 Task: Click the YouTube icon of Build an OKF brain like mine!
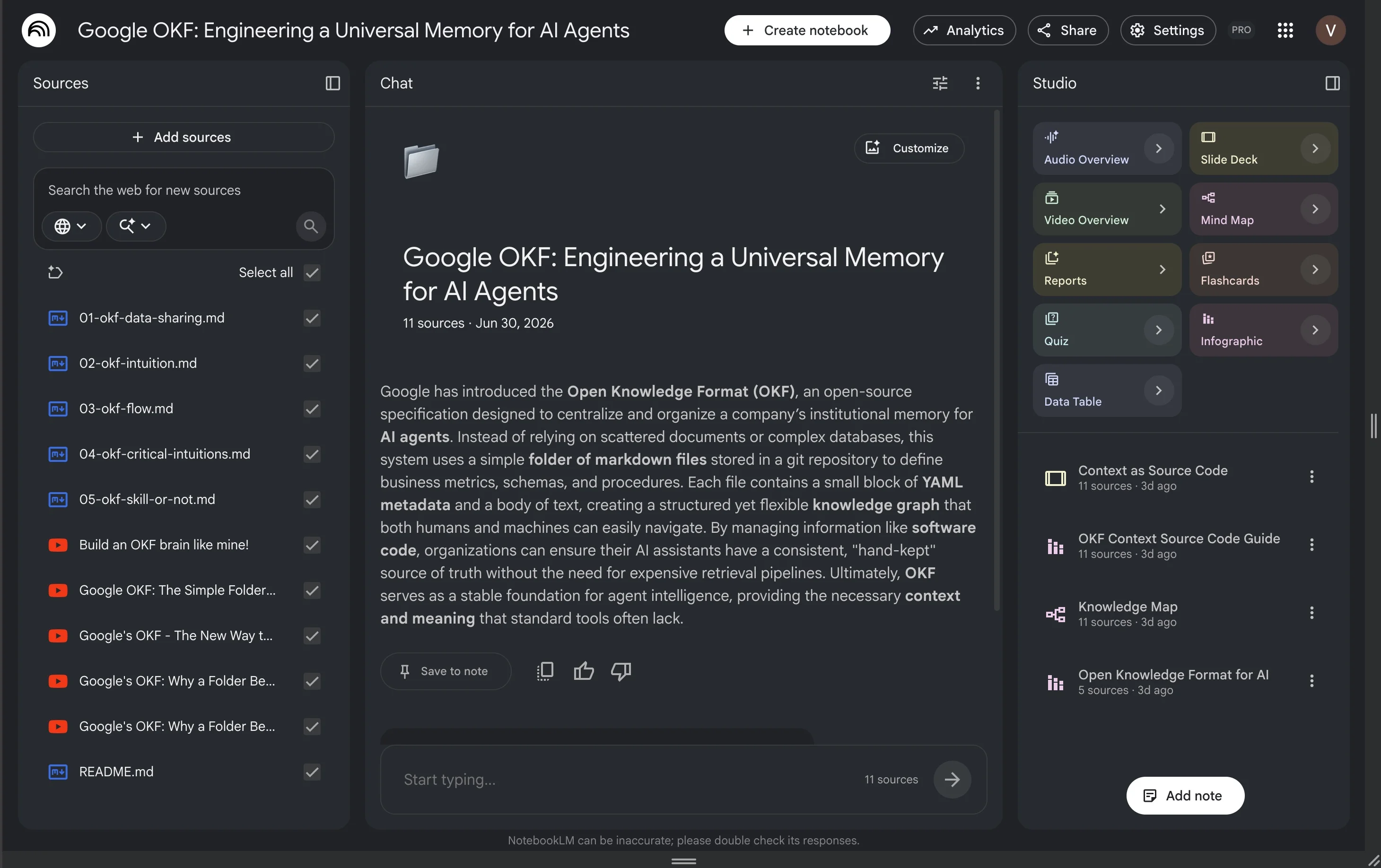pos(57,545)
